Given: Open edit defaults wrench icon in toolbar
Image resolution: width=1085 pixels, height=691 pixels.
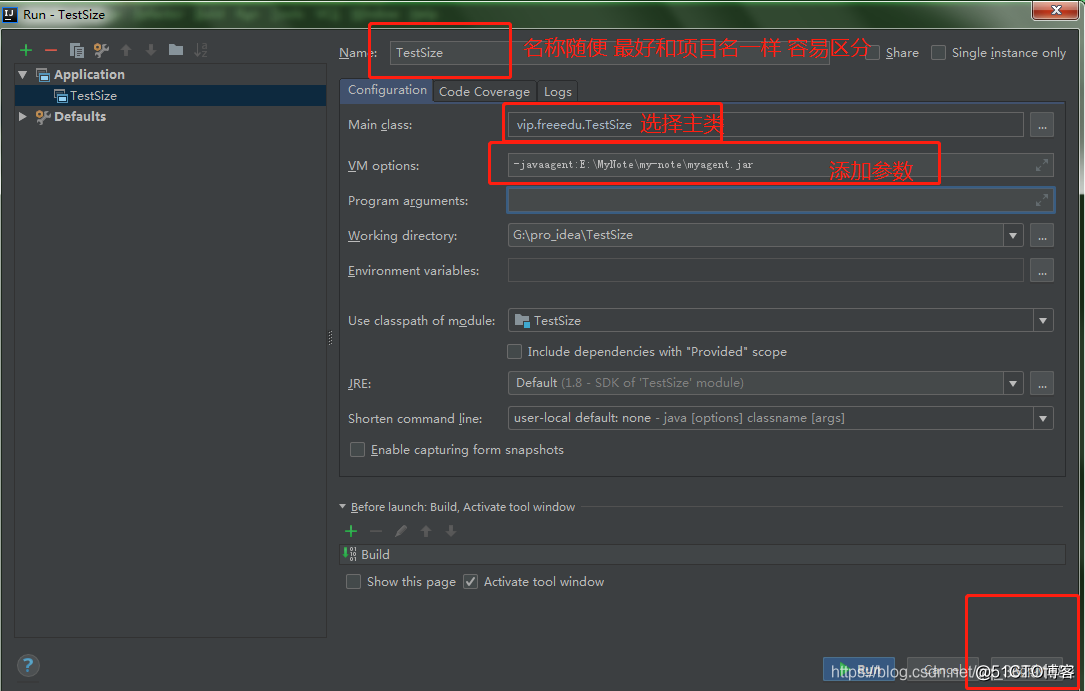Looking at the screenshot, I should pyautogui.click(x=101, y=50).
